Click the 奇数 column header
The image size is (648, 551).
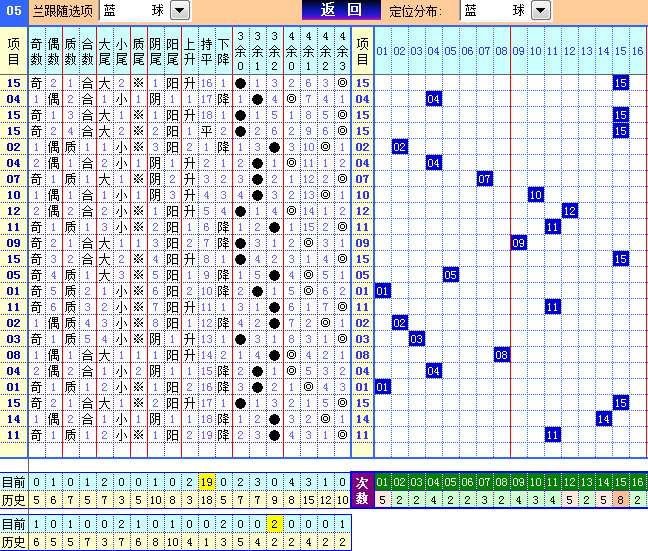[36, 51]
